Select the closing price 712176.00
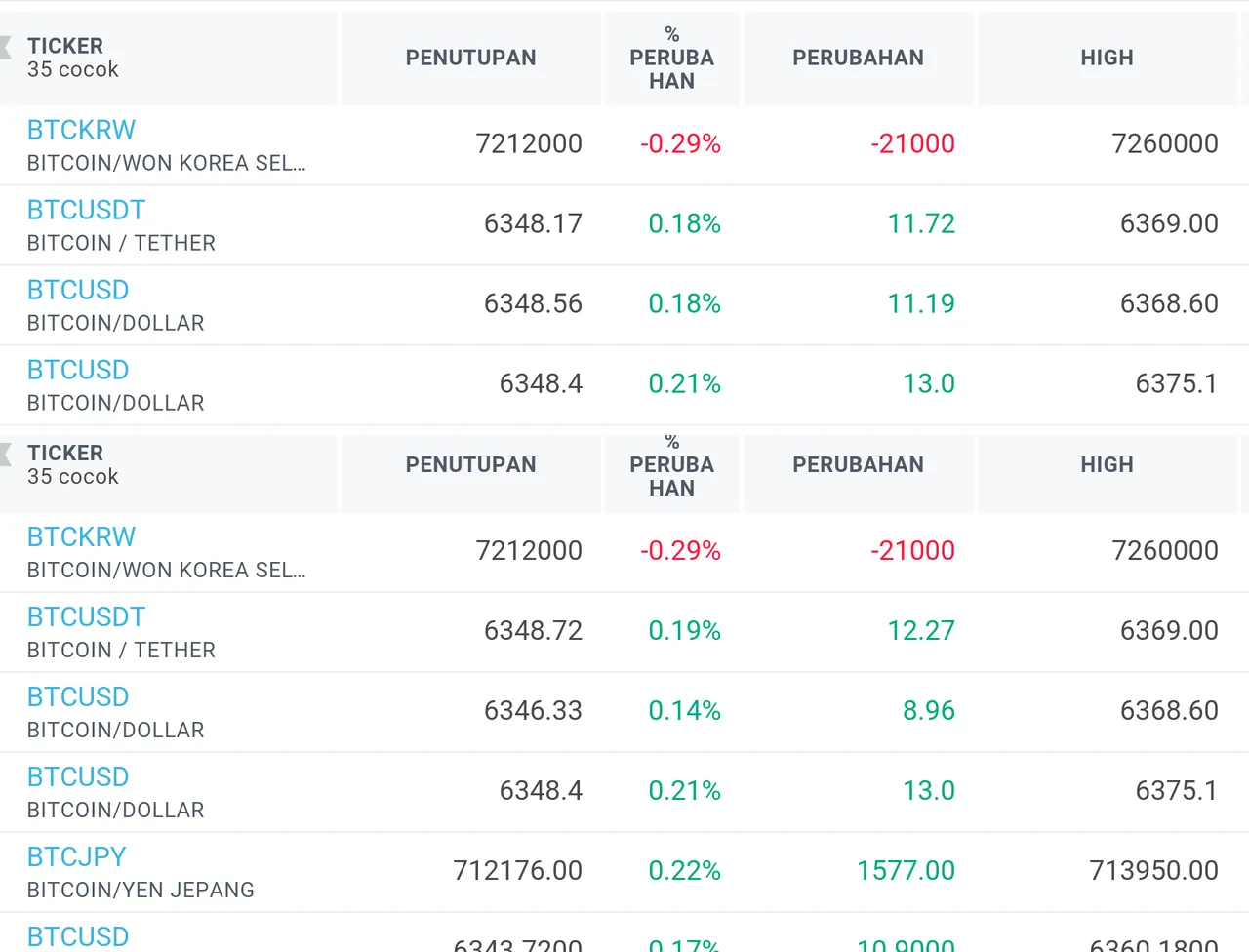1249x952 pixels. 517,870
